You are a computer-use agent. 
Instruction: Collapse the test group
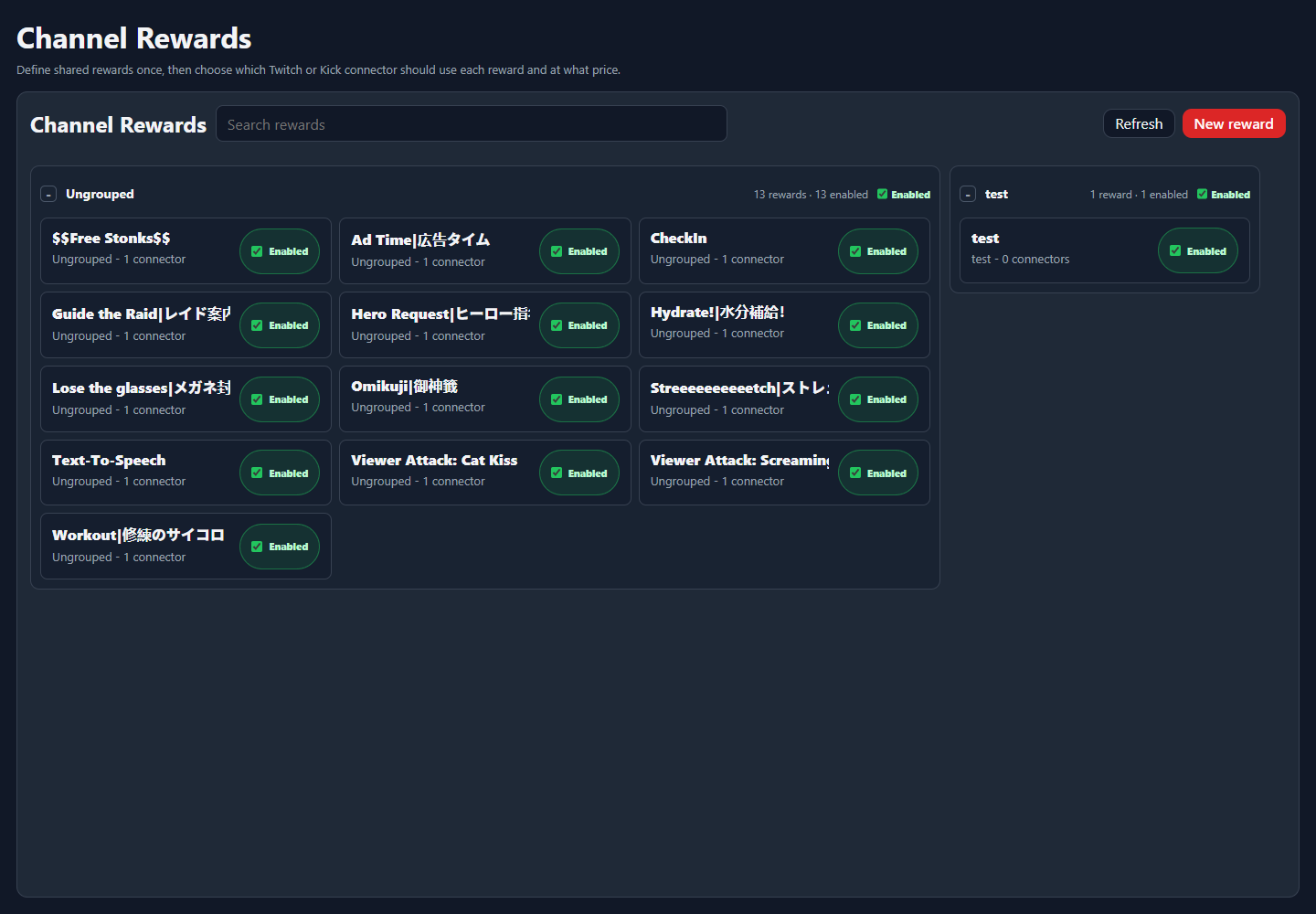pos(968,194)
